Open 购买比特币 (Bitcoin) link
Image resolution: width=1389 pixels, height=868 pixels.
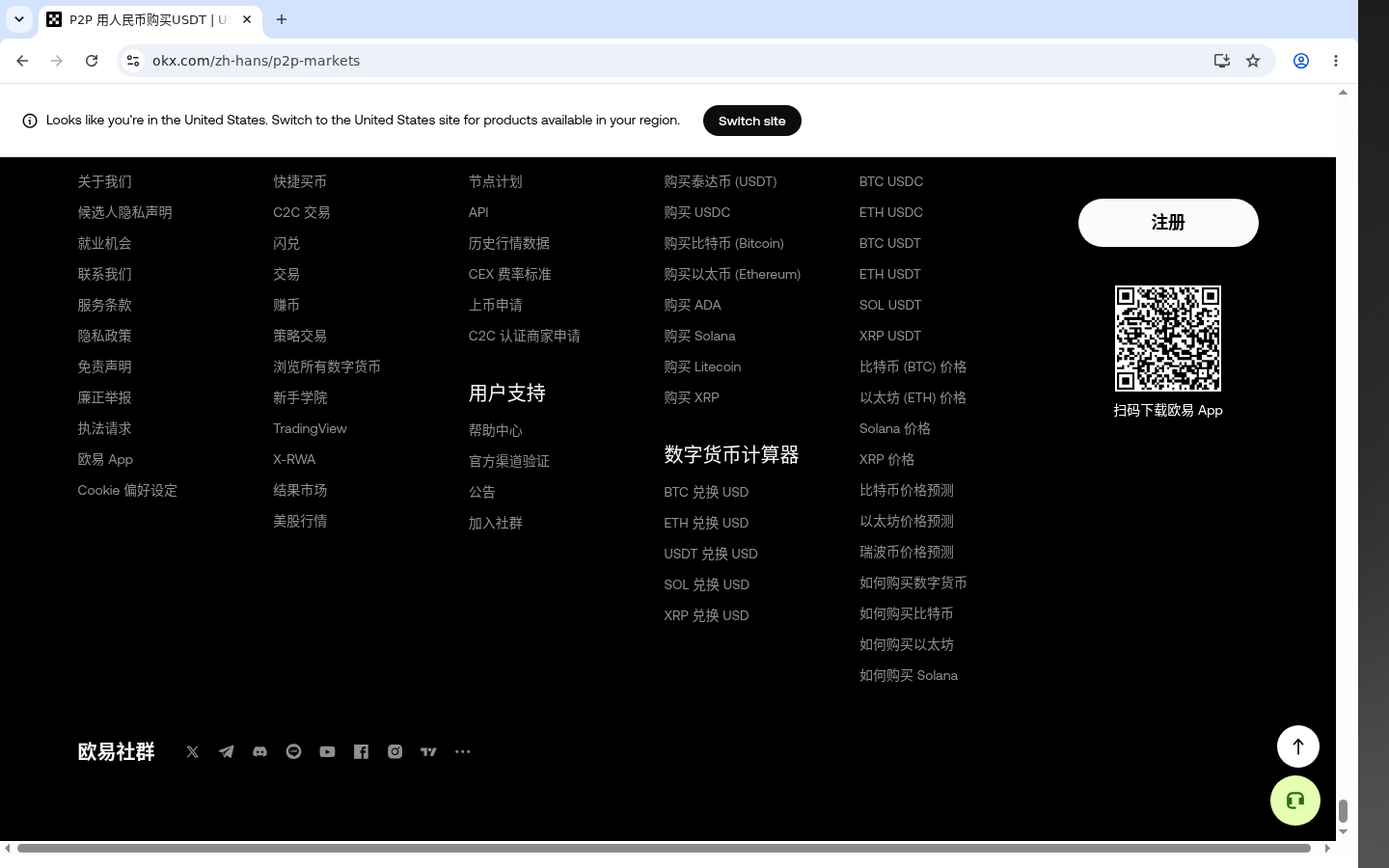pos(724,243)
